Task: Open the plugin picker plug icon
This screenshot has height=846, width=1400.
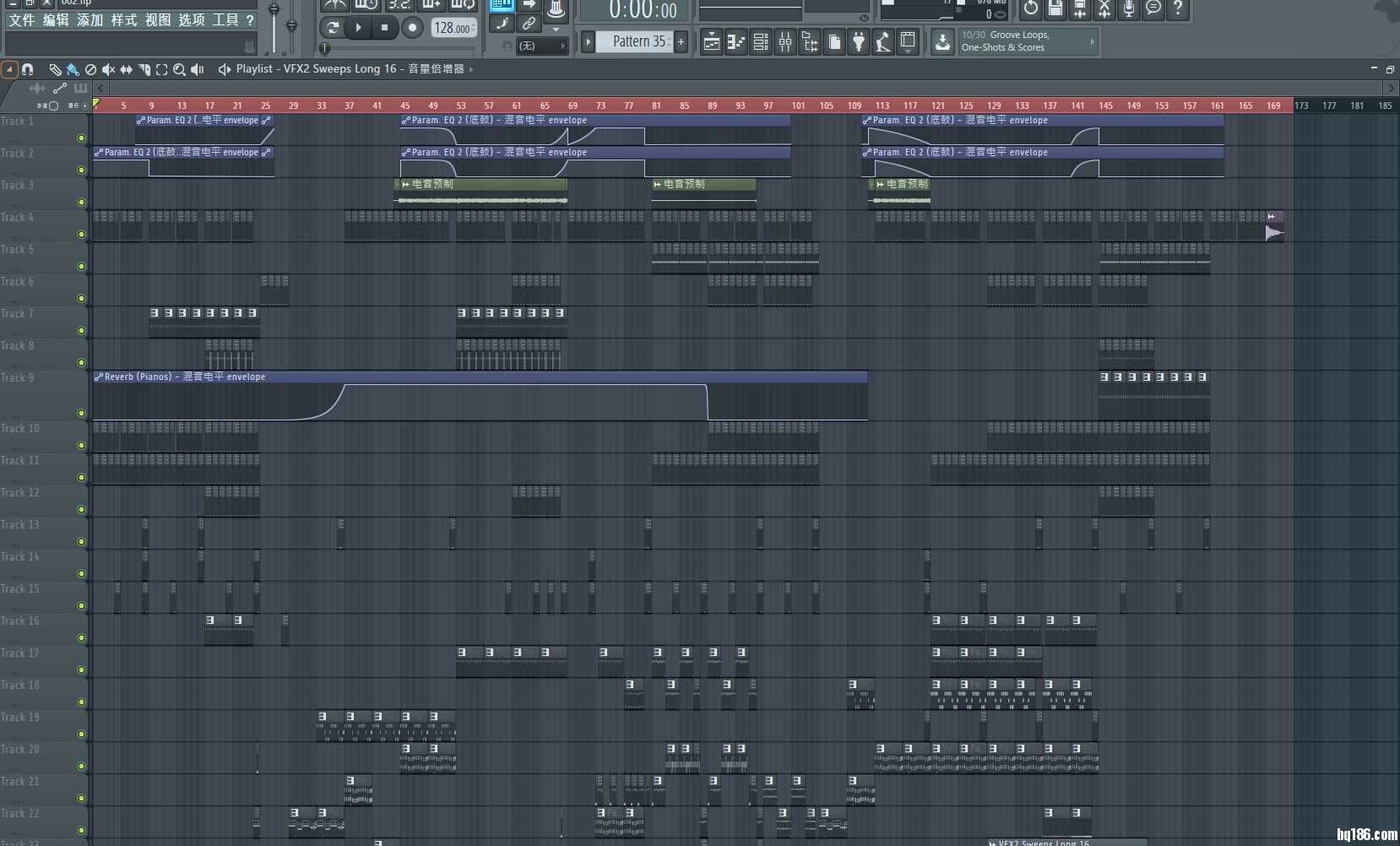Action: tap(859, 42)
